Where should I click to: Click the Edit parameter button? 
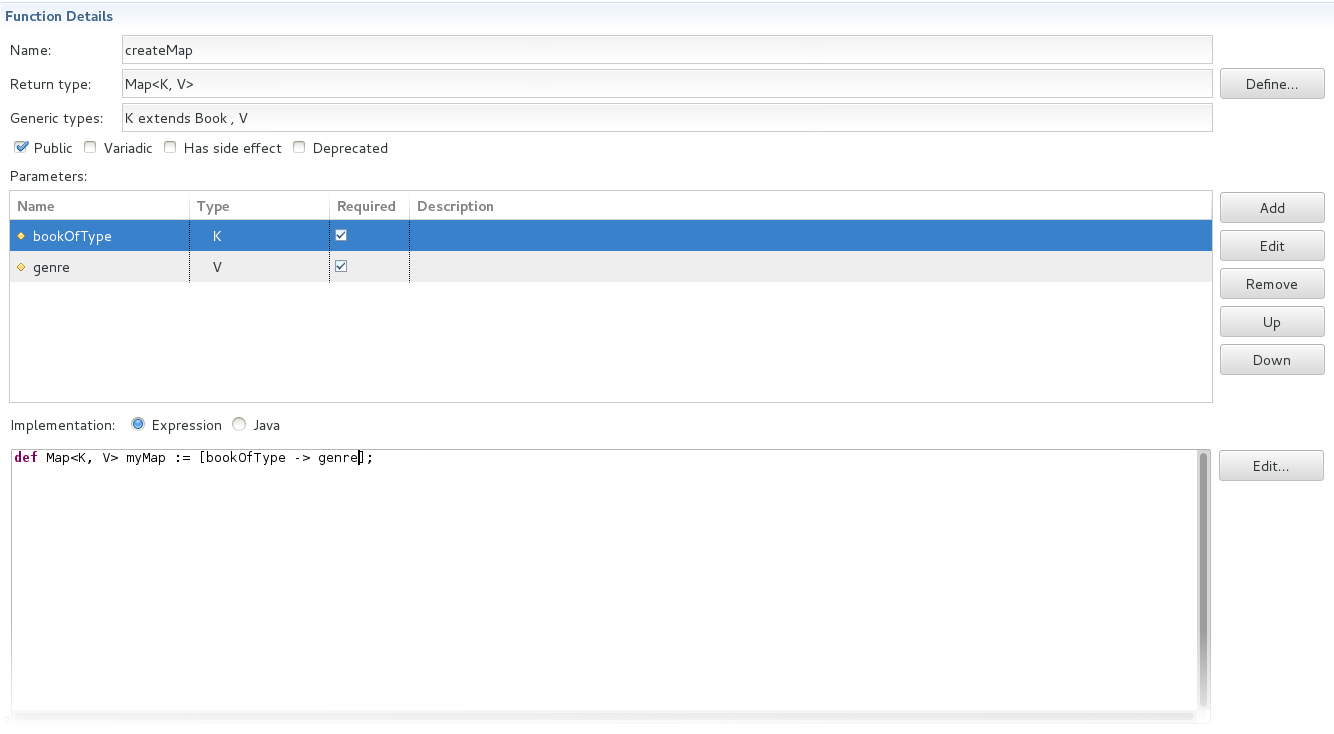pyautogui.click(x=1272, y=246)
